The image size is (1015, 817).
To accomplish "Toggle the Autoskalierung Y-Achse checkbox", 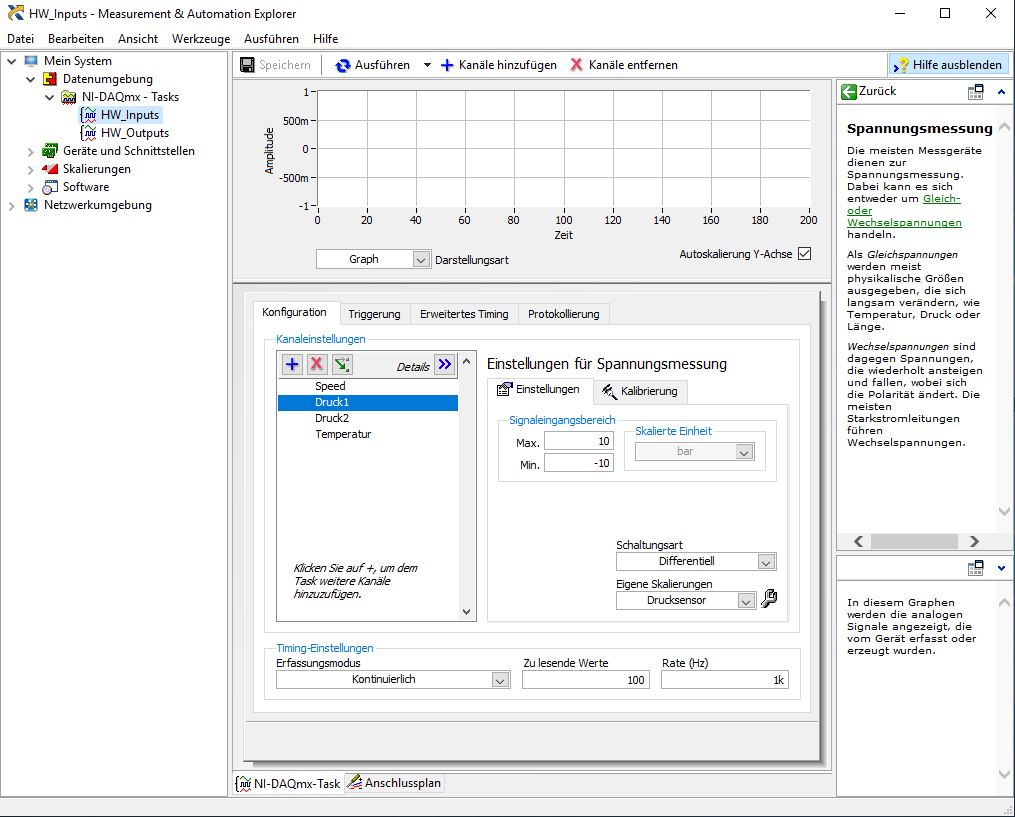I will 804,254.
